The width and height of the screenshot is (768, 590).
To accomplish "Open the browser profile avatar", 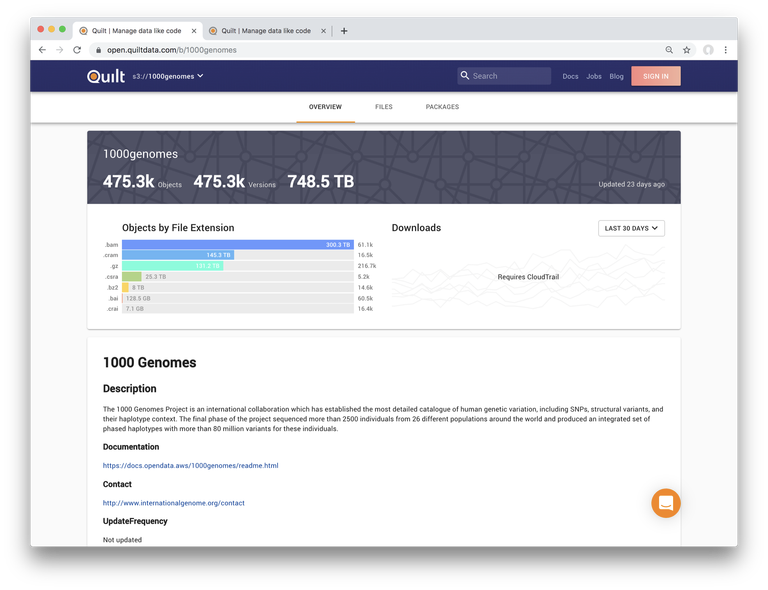I will tap(708, 50).
